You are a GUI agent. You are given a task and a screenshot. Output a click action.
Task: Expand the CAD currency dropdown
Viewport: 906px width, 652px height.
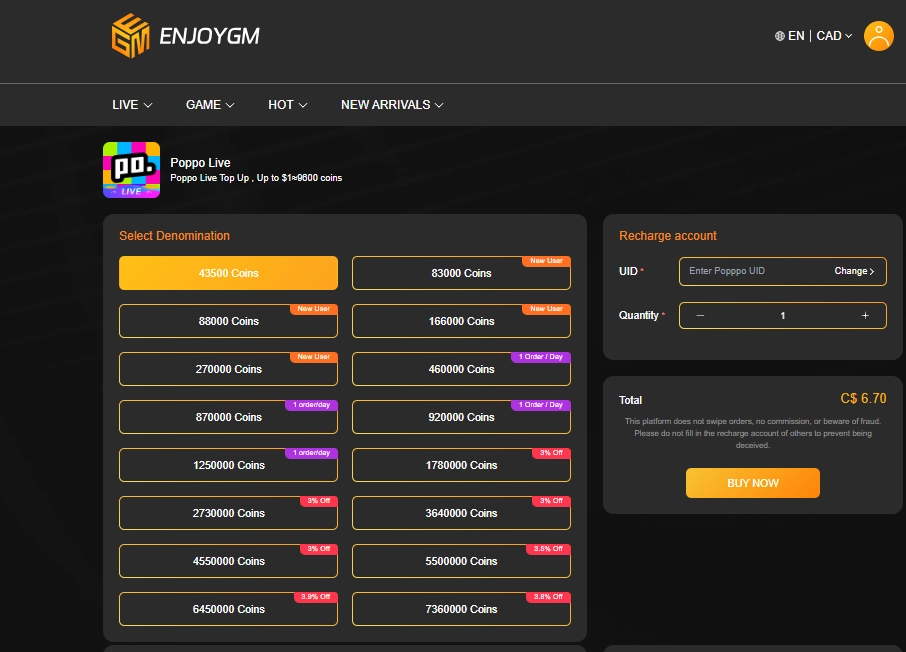click(834, 36)
